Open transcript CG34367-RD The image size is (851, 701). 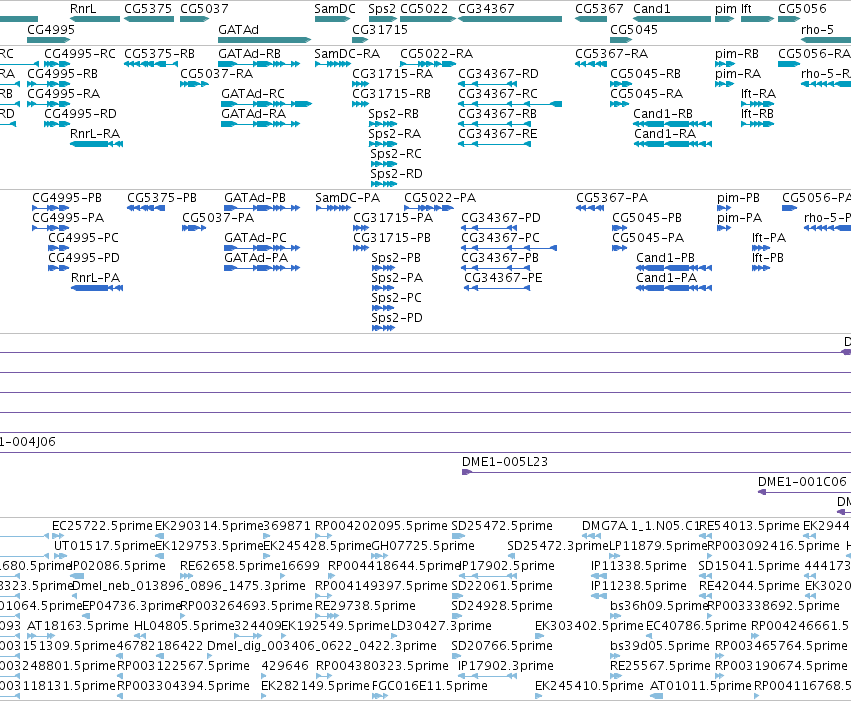(x=498, y=74)
